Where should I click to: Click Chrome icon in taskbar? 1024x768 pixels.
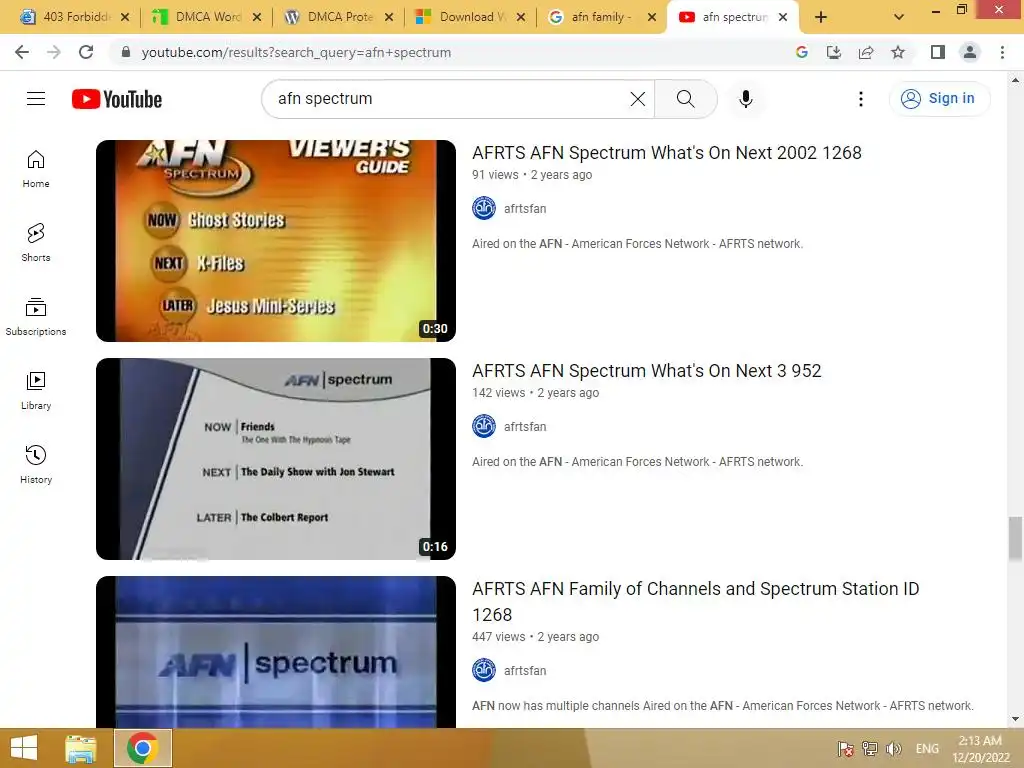(142, 748)
